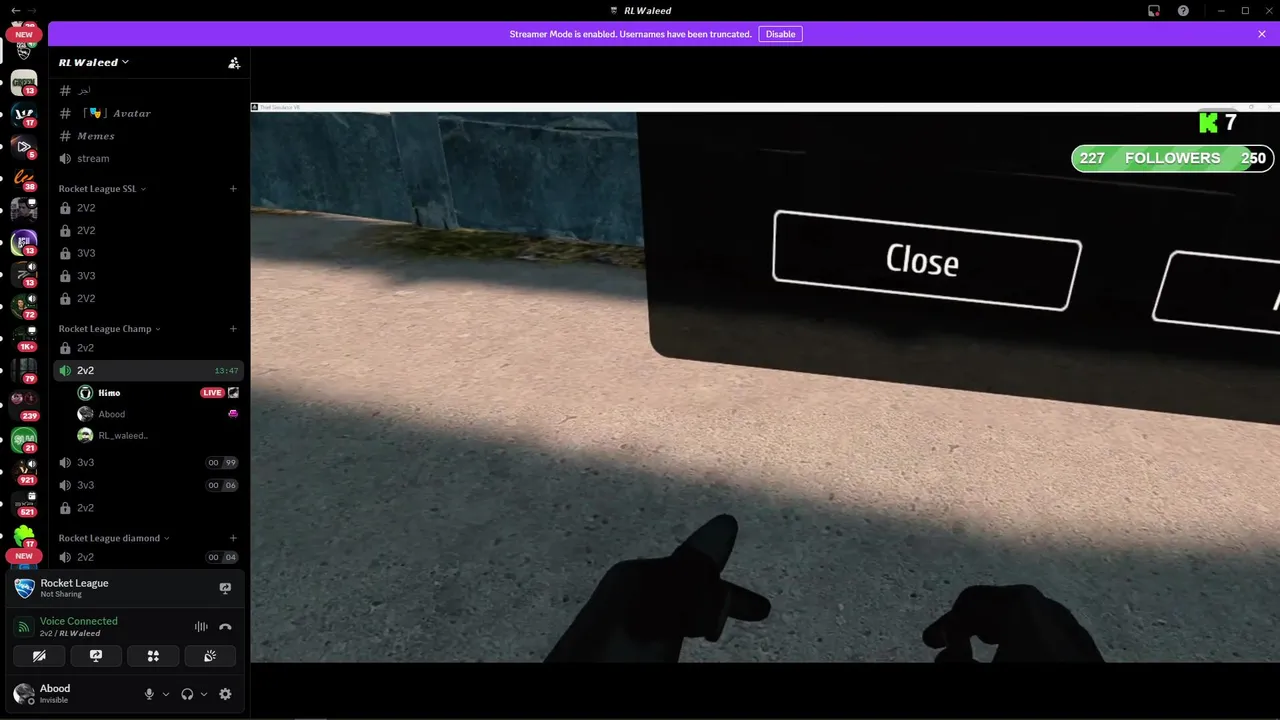Screen dimensions: 1280x720
Task: Click the 227 FOLLOWERS 250 progress bar
Action: (x=1172, y=158)
